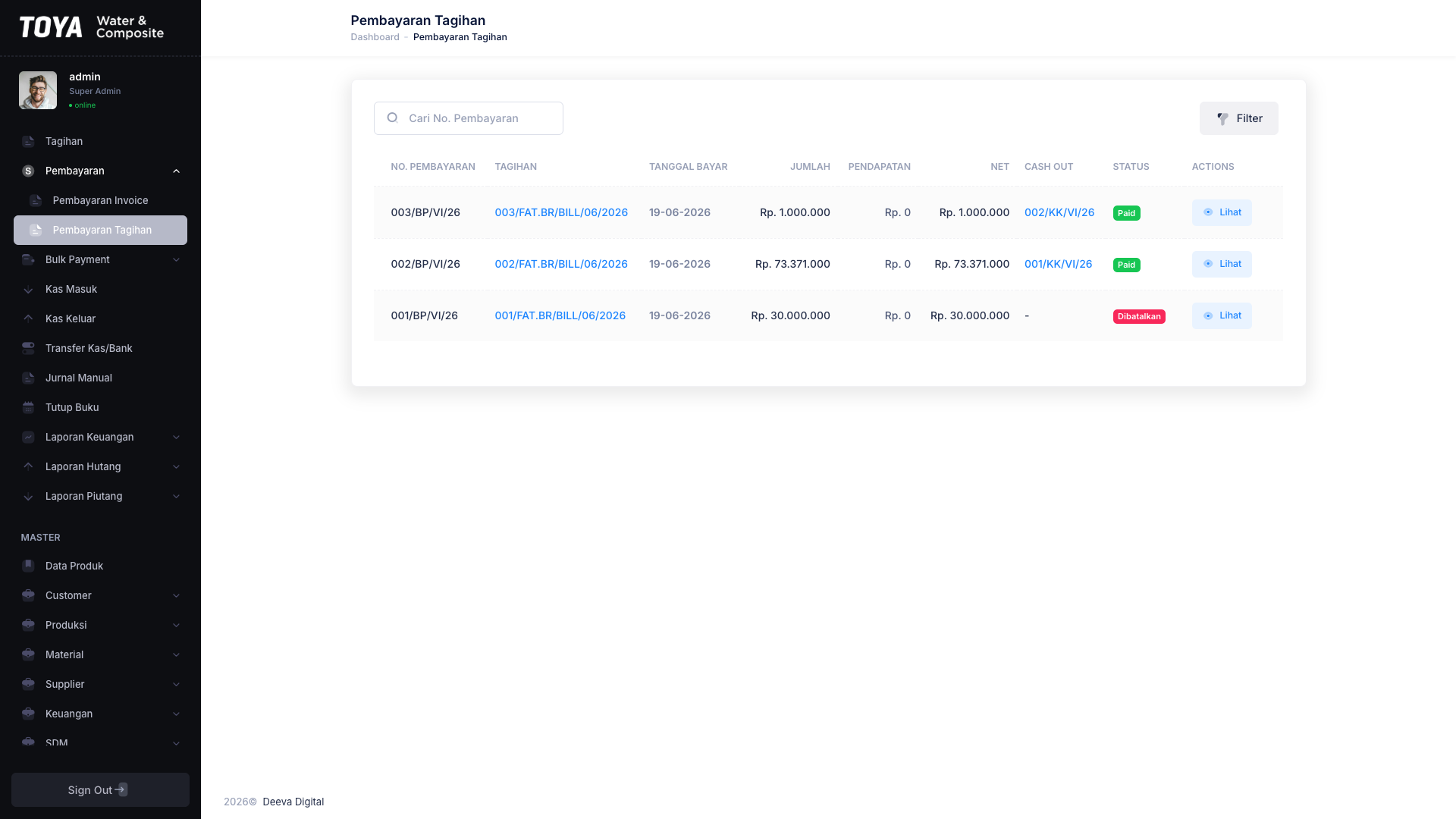Click the Dashboard breadcrumb link
The image size is (1456, 819).
(x=375, y=37)
